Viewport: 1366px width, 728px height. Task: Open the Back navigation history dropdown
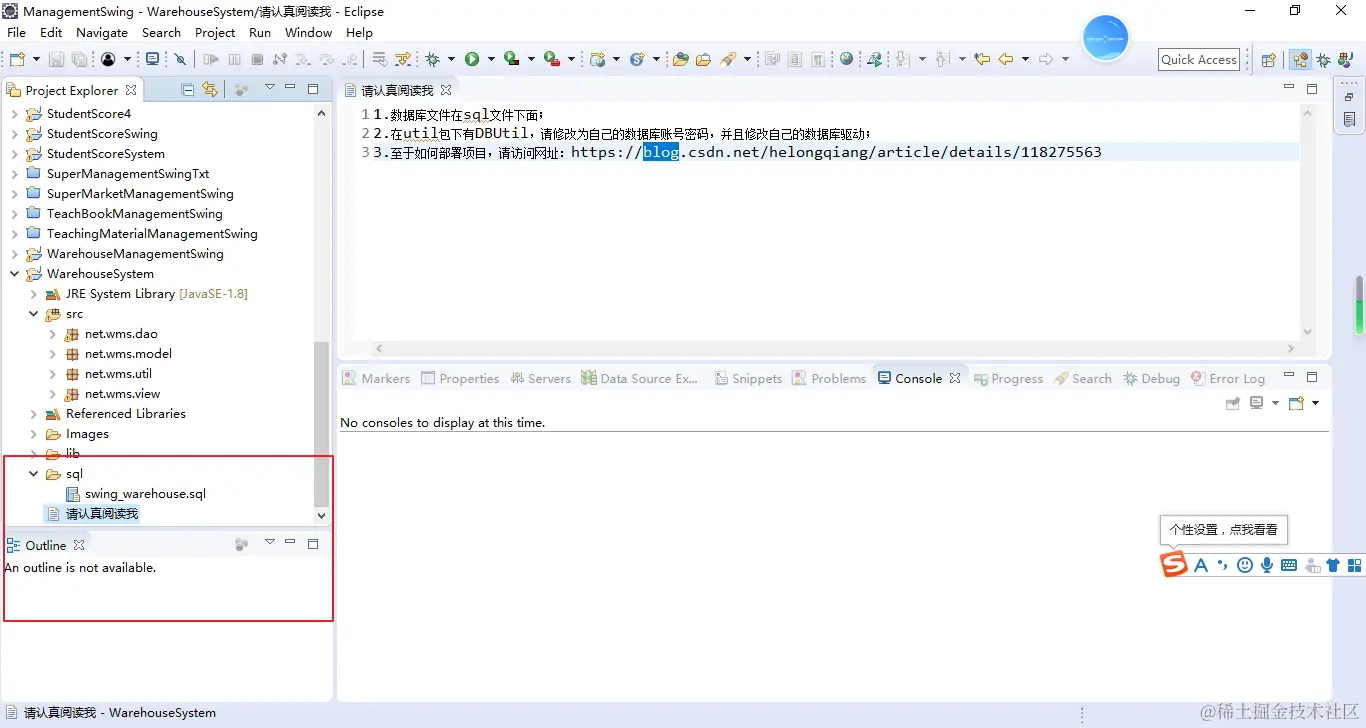click(1025, 59)
